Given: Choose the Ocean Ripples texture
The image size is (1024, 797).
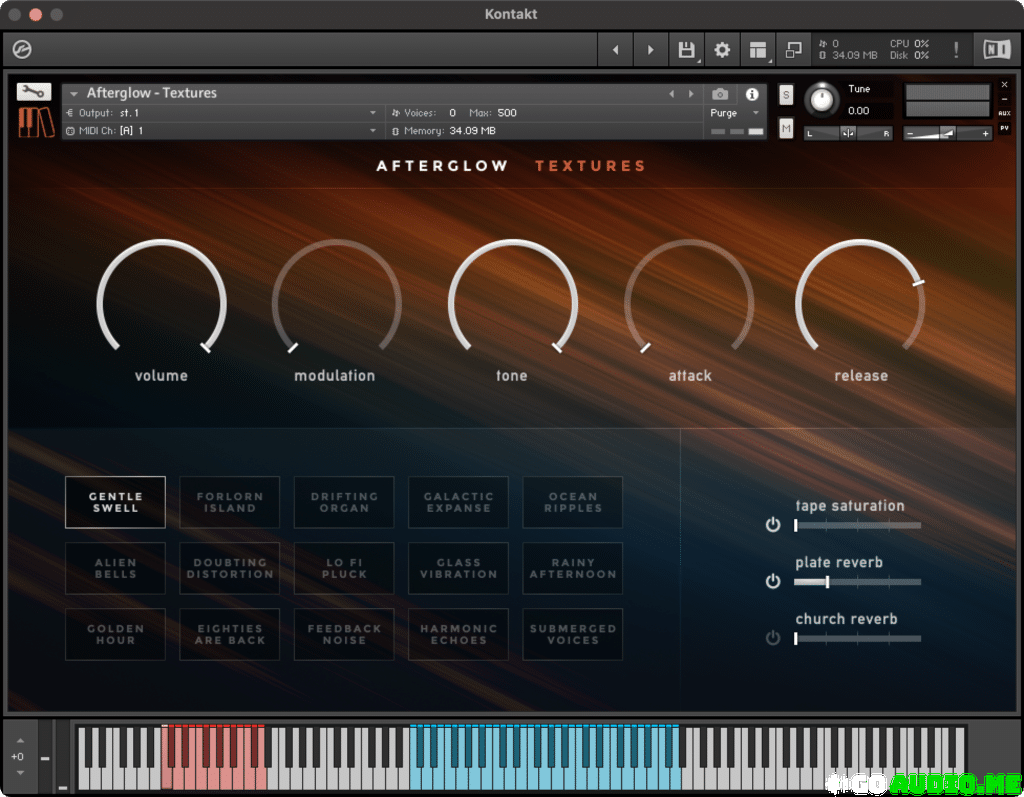Looking at the screenshot, I should (573, 502).
